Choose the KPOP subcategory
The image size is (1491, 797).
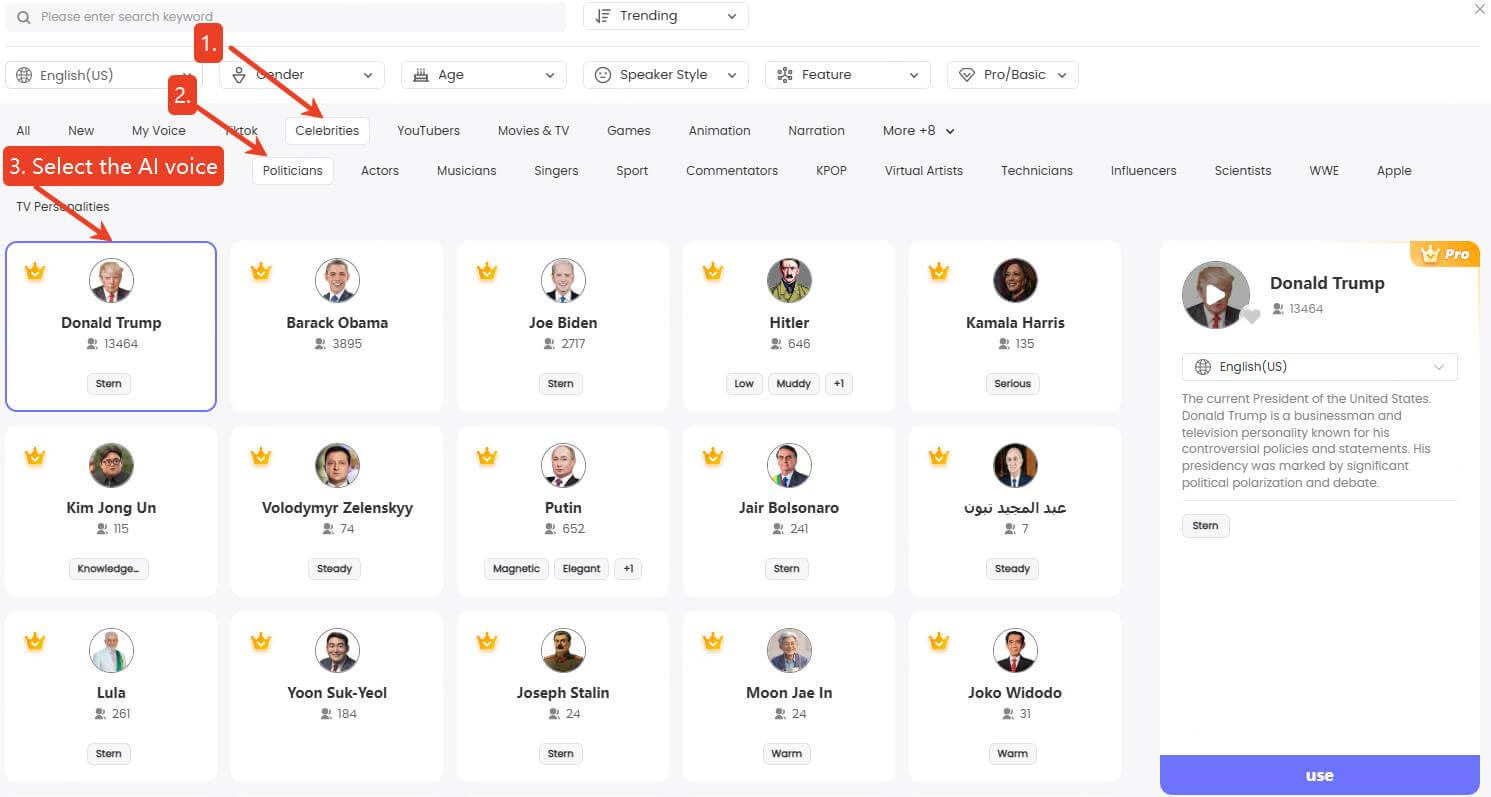pyautogui.click(x=831, y=171)
